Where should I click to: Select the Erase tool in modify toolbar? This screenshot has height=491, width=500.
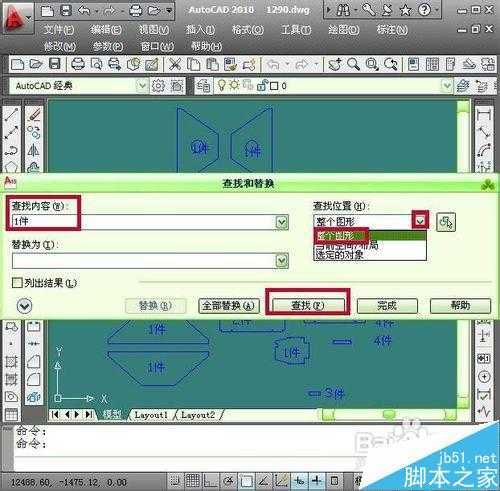click(34, 114)
